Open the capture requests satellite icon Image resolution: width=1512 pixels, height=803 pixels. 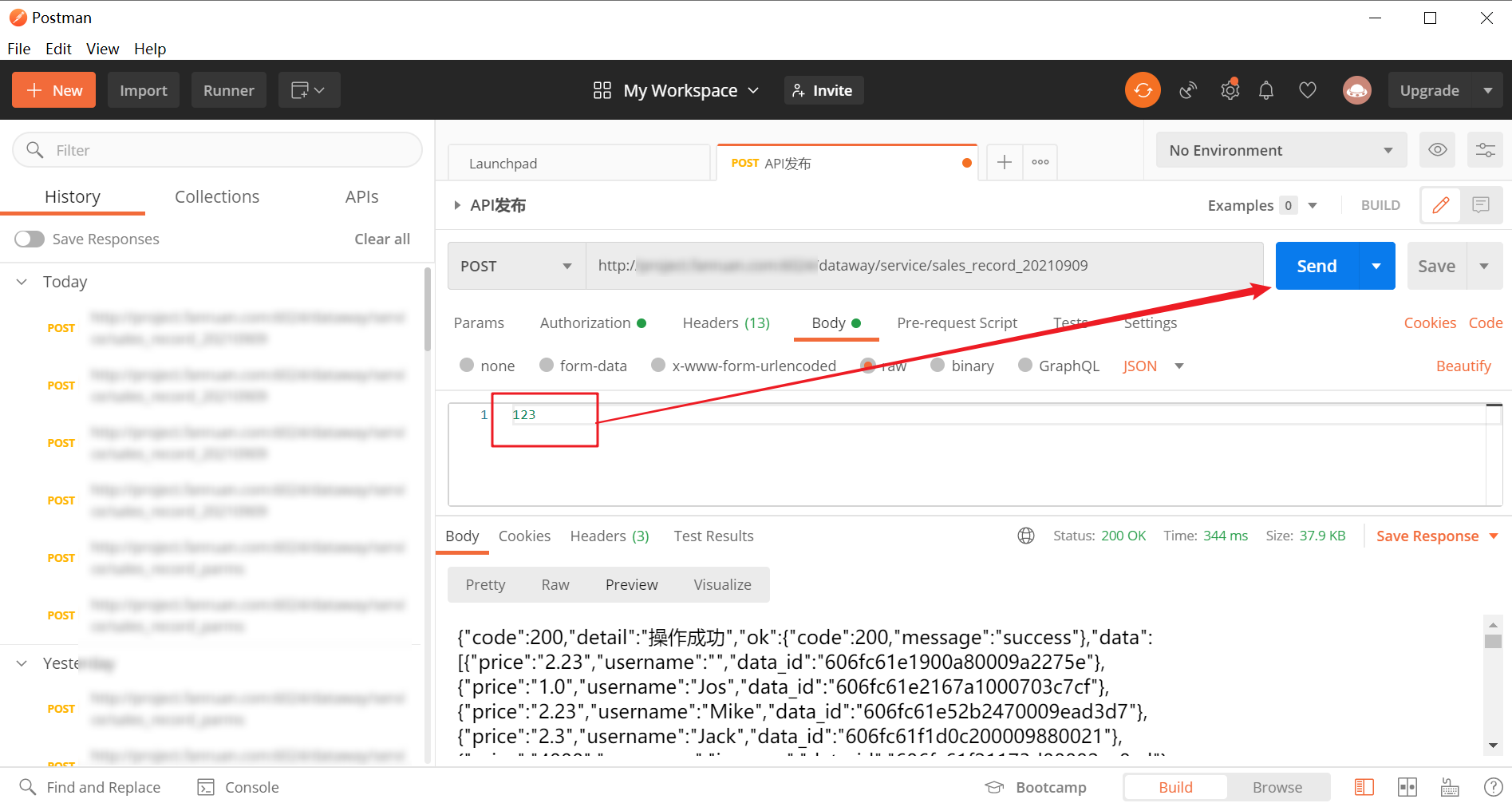point(1188,90)
